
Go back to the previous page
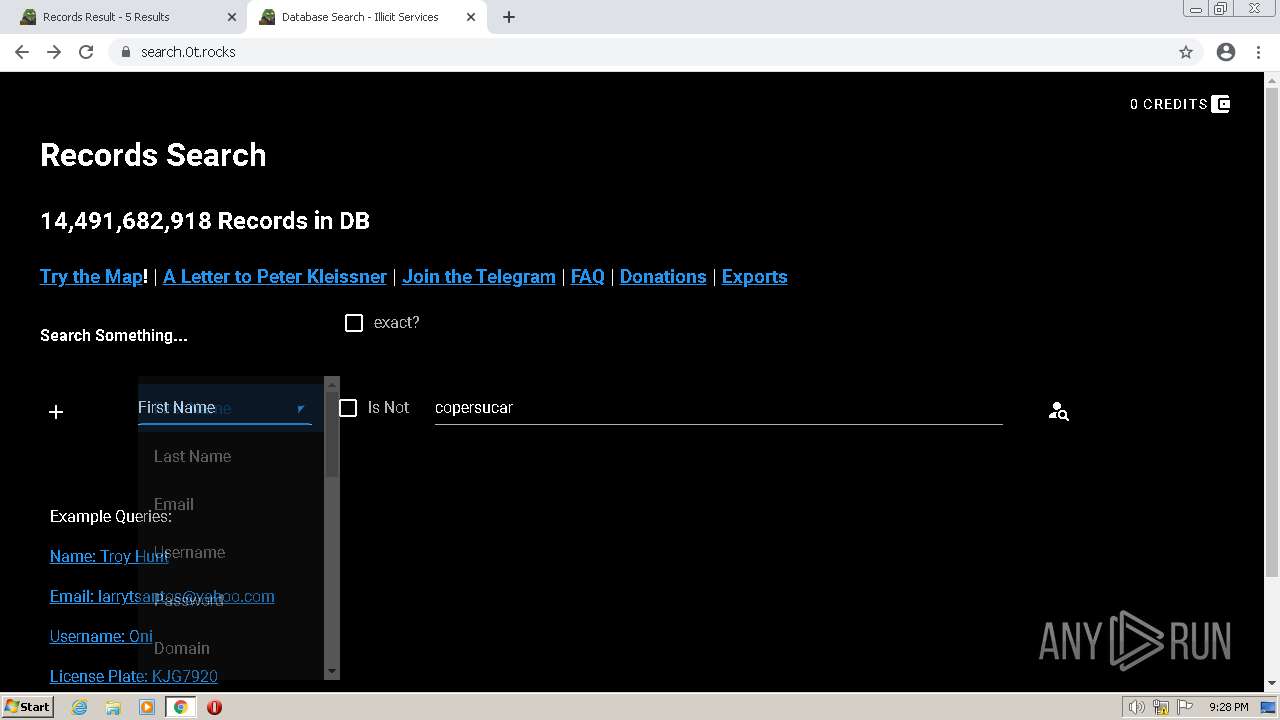22,52
